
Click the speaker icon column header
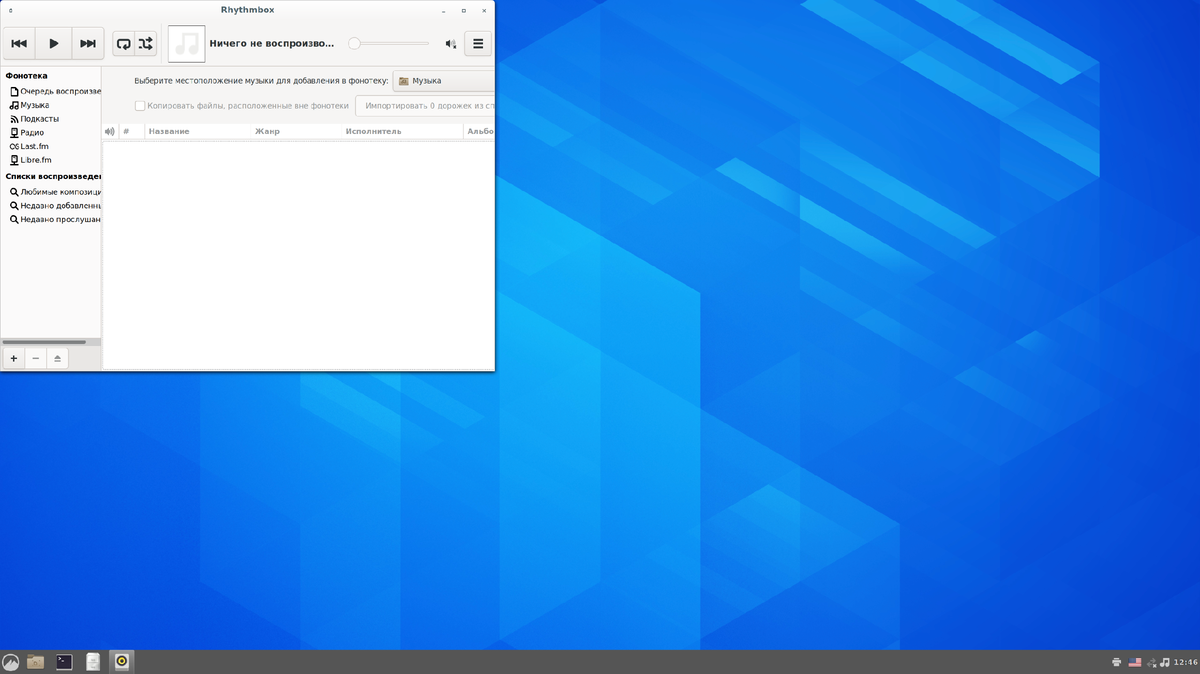point(110,131)
